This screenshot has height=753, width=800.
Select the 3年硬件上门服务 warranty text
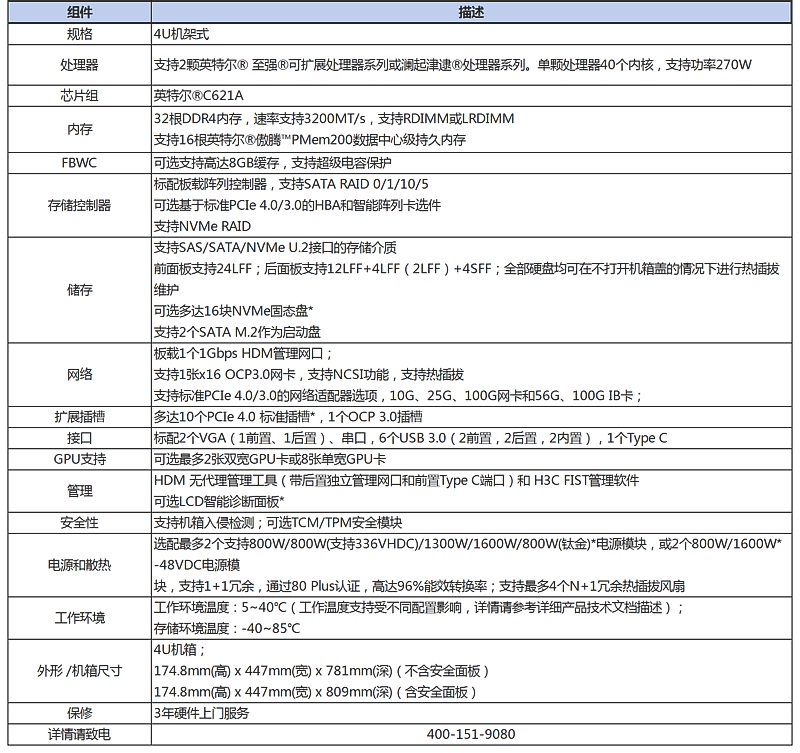(202, 713)
